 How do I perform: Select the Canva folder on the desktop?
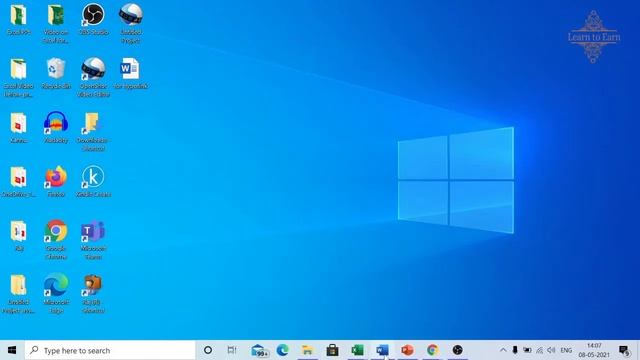pos(18,127)
